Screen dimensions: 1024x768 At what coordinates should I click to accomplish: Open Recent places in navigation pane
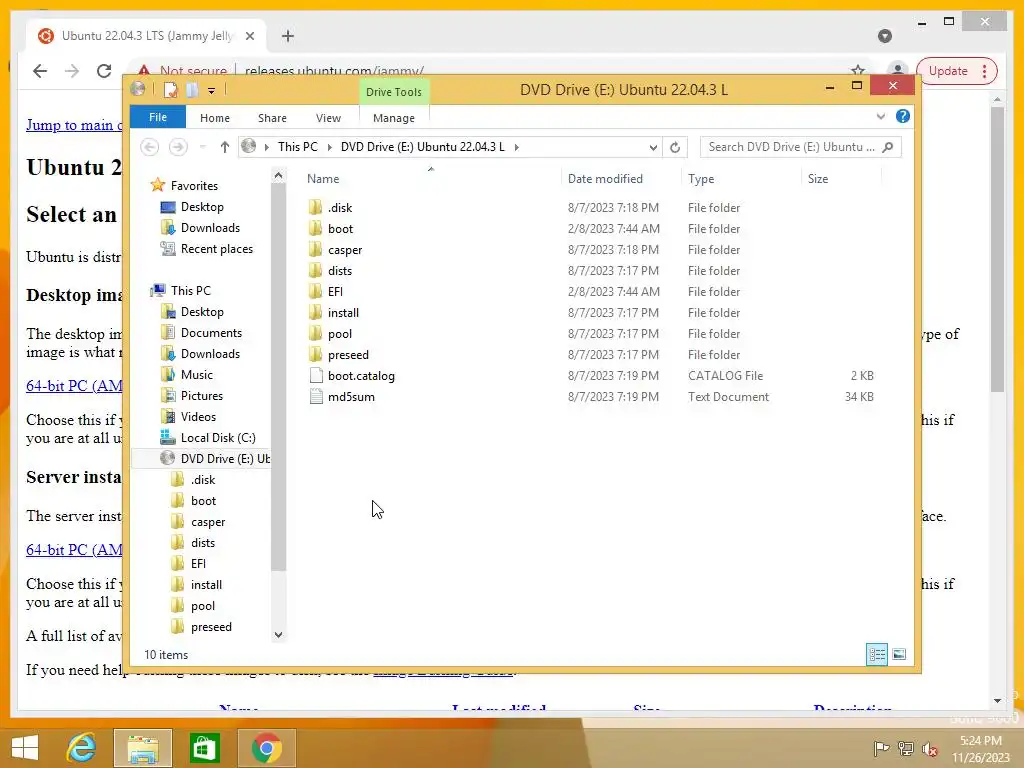216,249
